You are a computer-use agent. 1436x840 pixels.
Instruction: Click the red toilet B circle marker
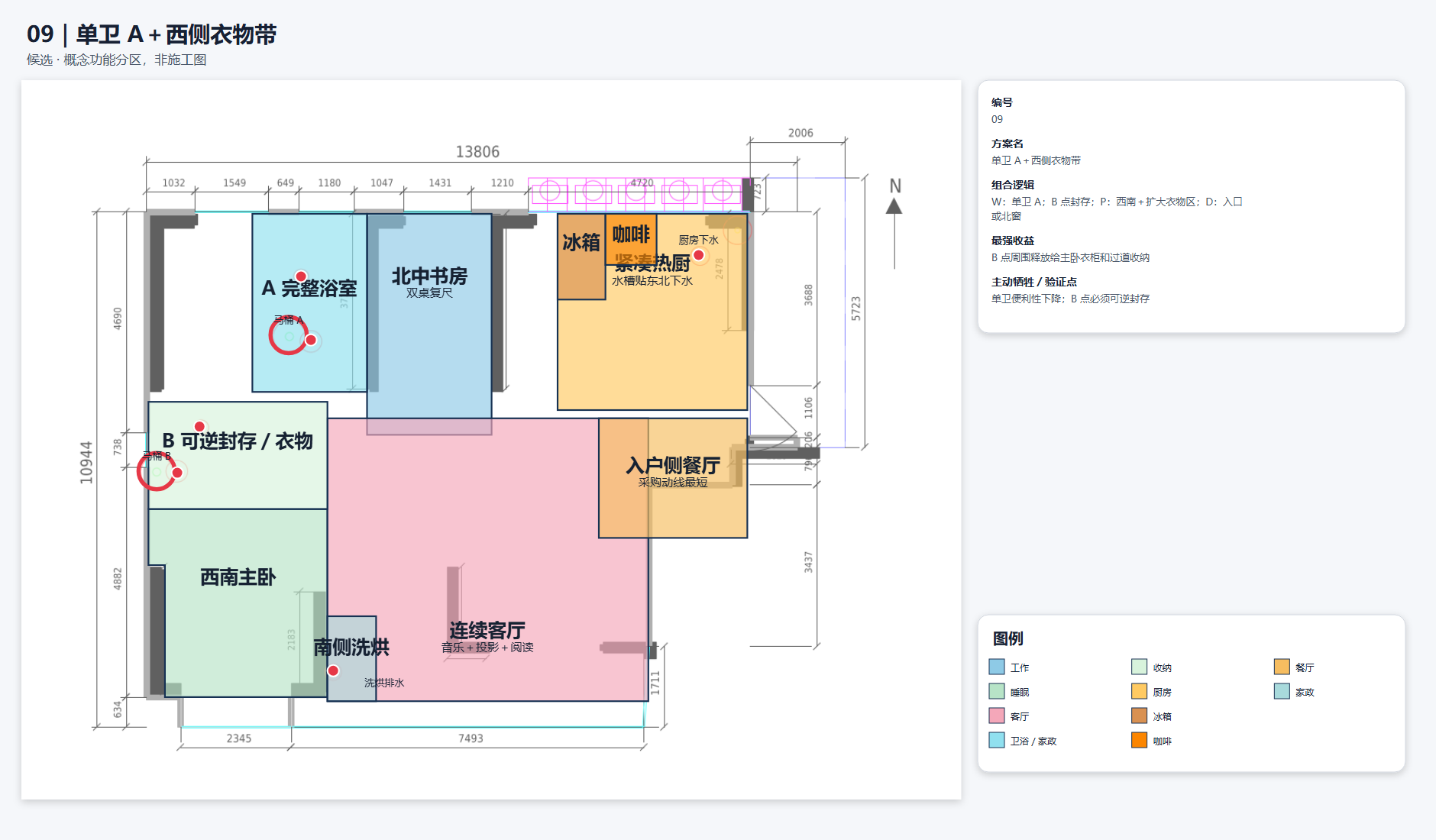[x=157, y=471]
